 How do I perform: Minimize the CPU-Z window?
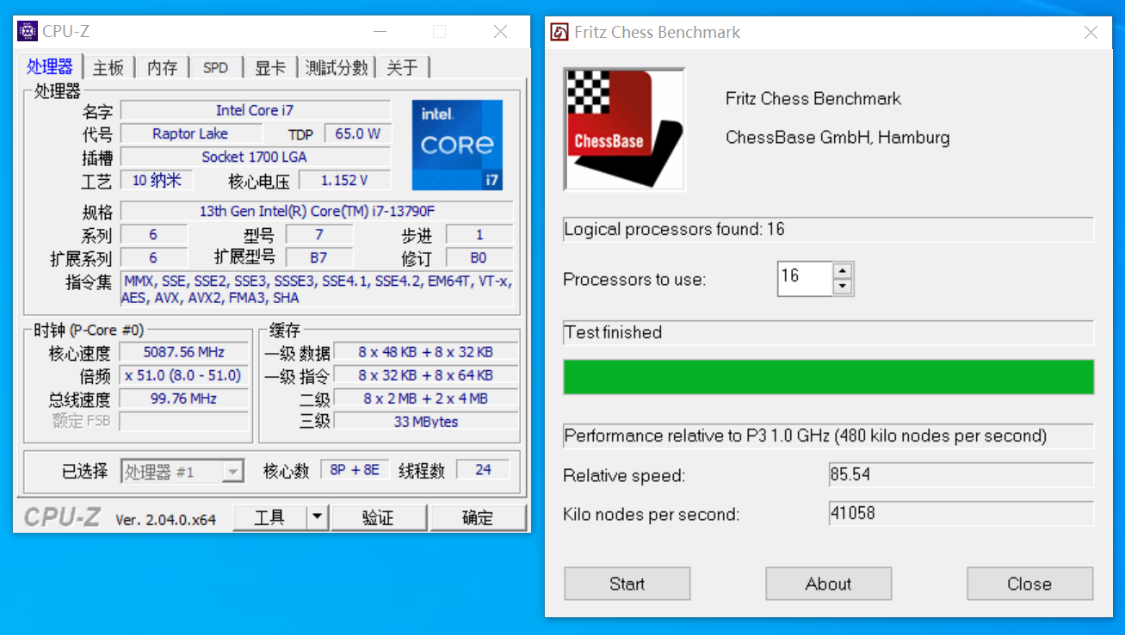(x=380, y=32)
